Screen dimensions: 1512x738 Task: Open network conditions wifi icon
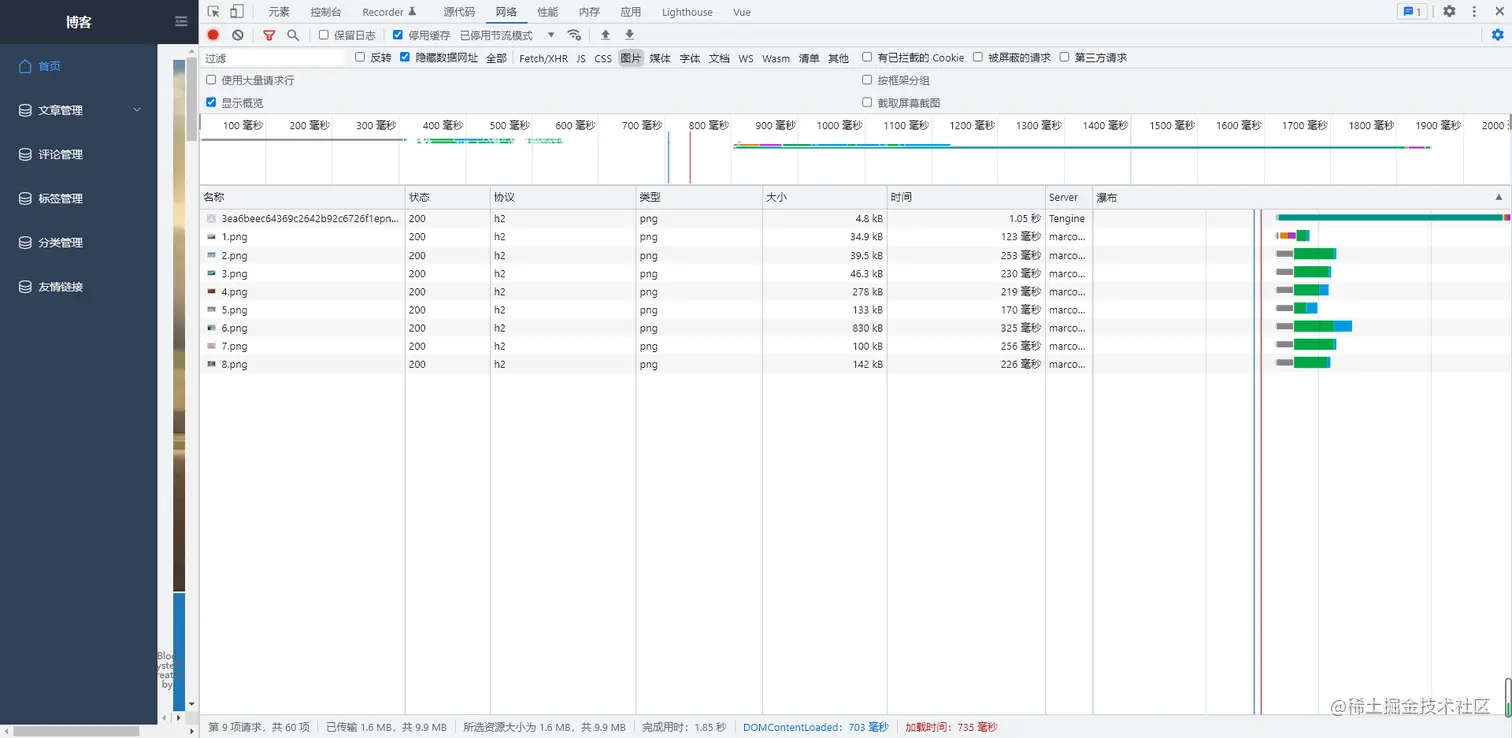click(574, 35)
